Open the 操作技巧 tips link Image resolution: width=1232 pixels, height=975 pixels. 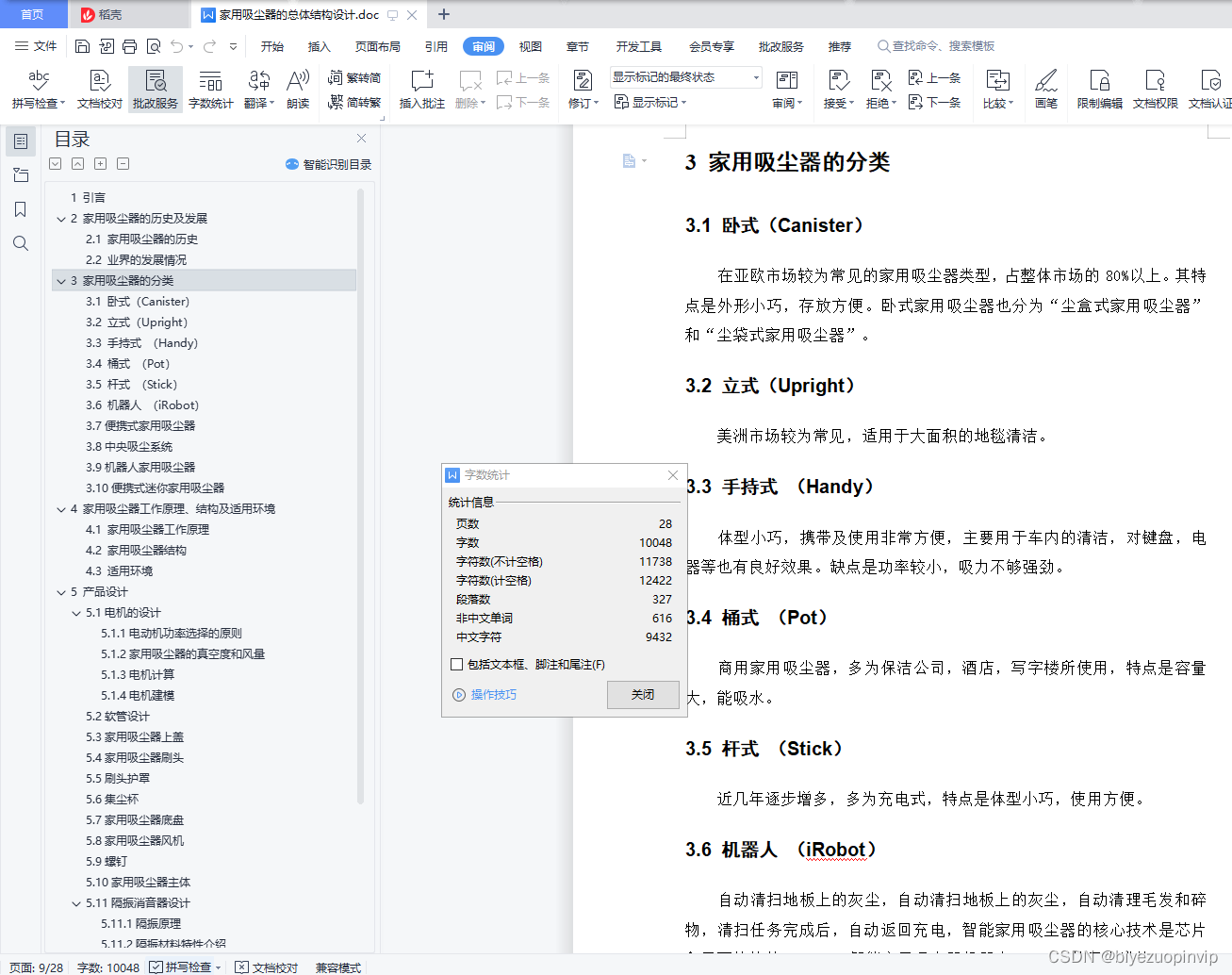pos(485,695)
